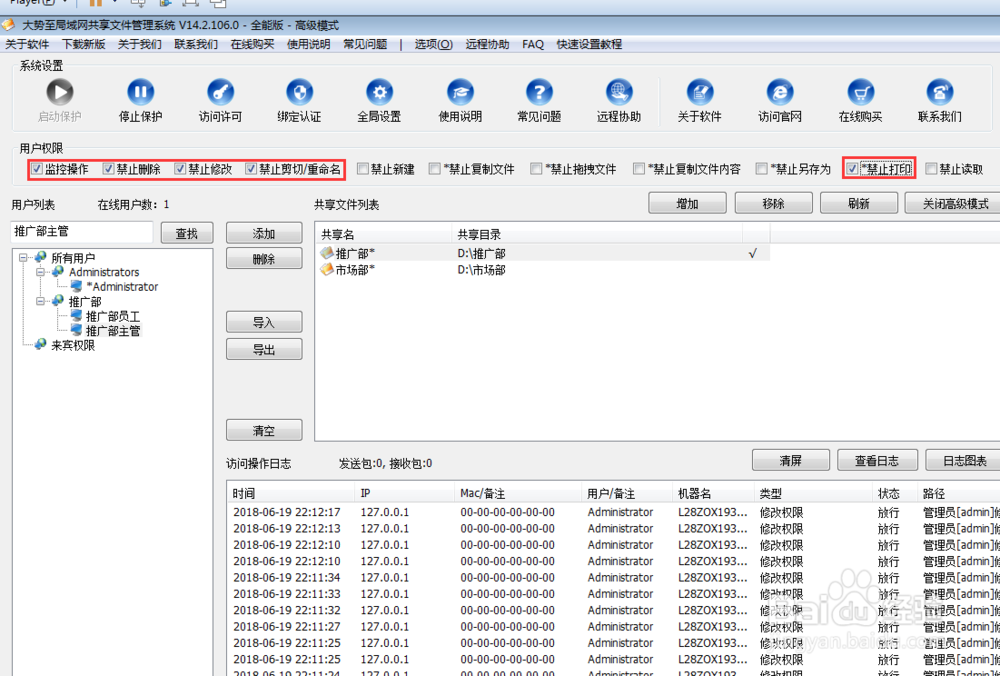Viewport: 1000px width, 676px height.
Task: Click the user search input field
Action: pyautogui.click(x=80, y=231)
